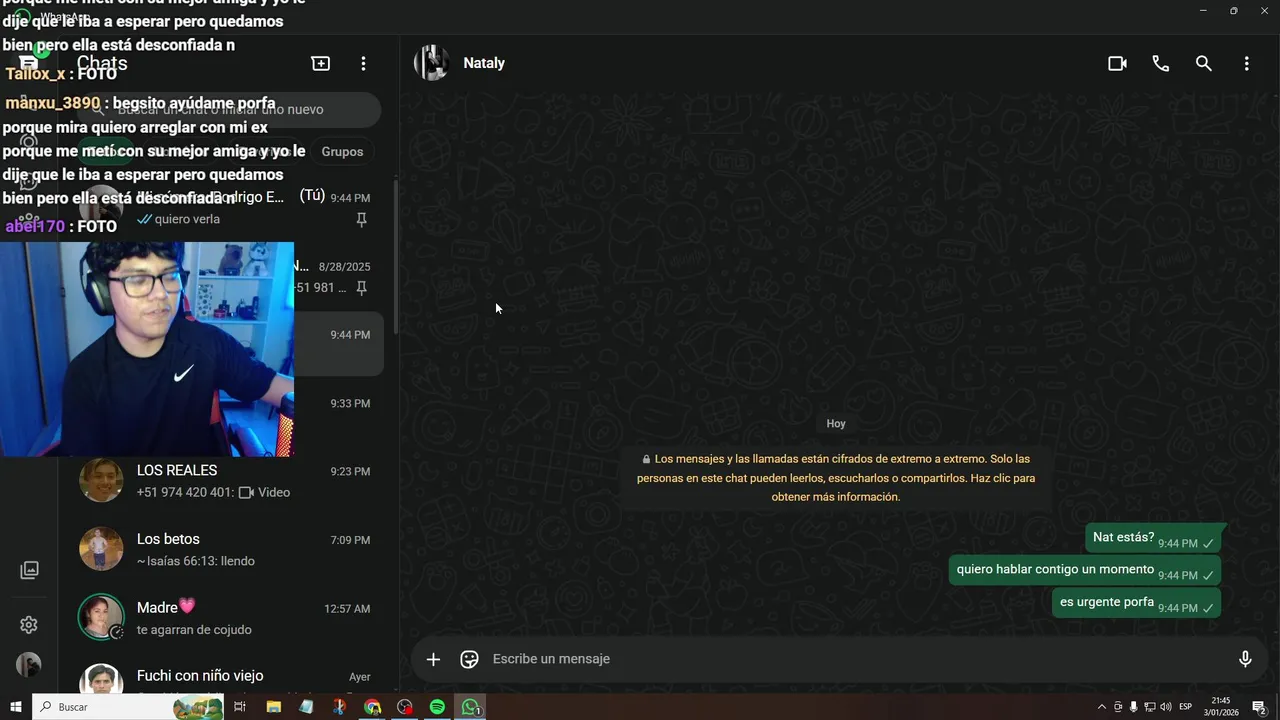Search within the Nataly conversation
The image size is (1280, 720).
(x=1204, y=63)
